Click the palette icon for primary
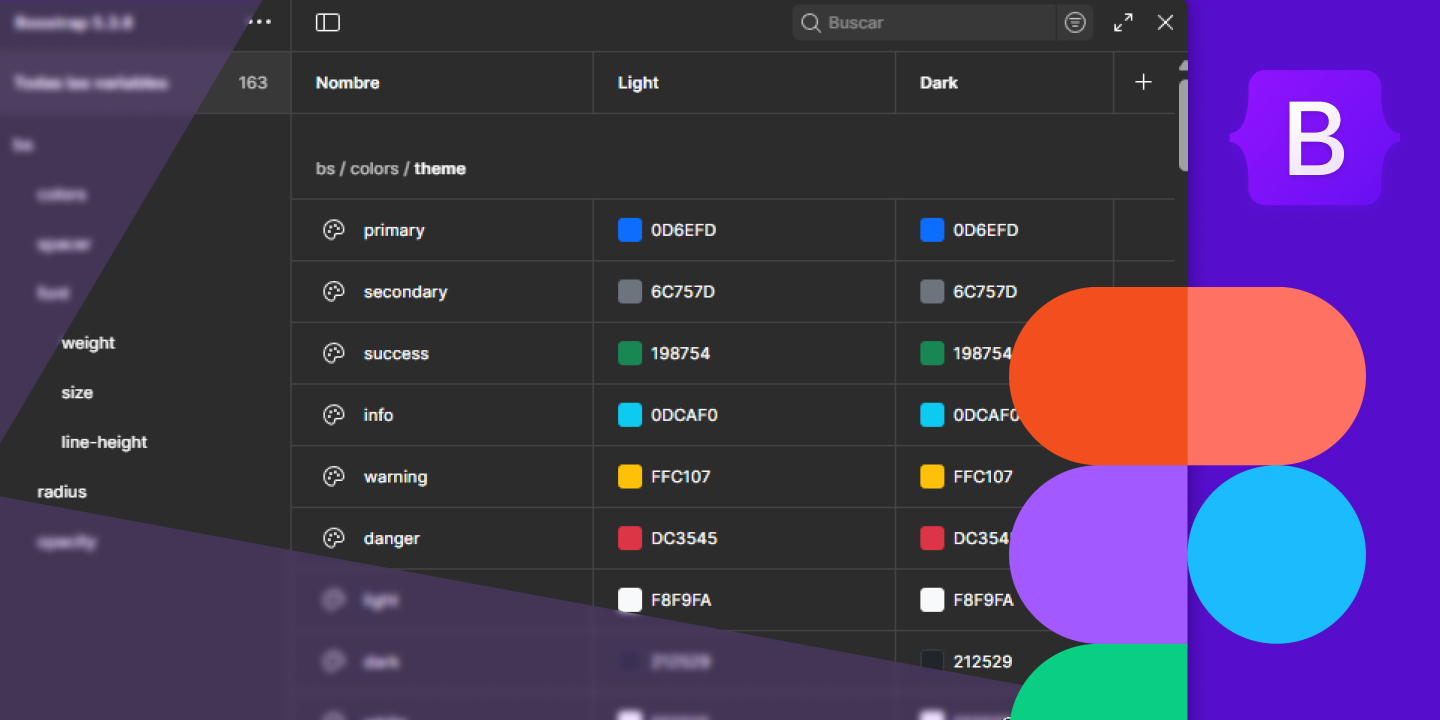Screen dimensions: 1440x720 tap(334, 231)
